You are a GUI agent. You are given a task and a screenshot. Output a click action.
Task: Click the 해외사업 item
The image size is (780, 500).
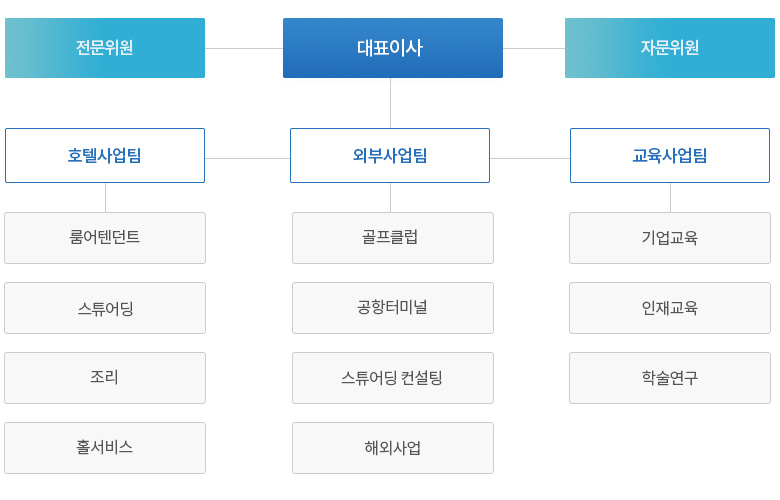[393, 448]
